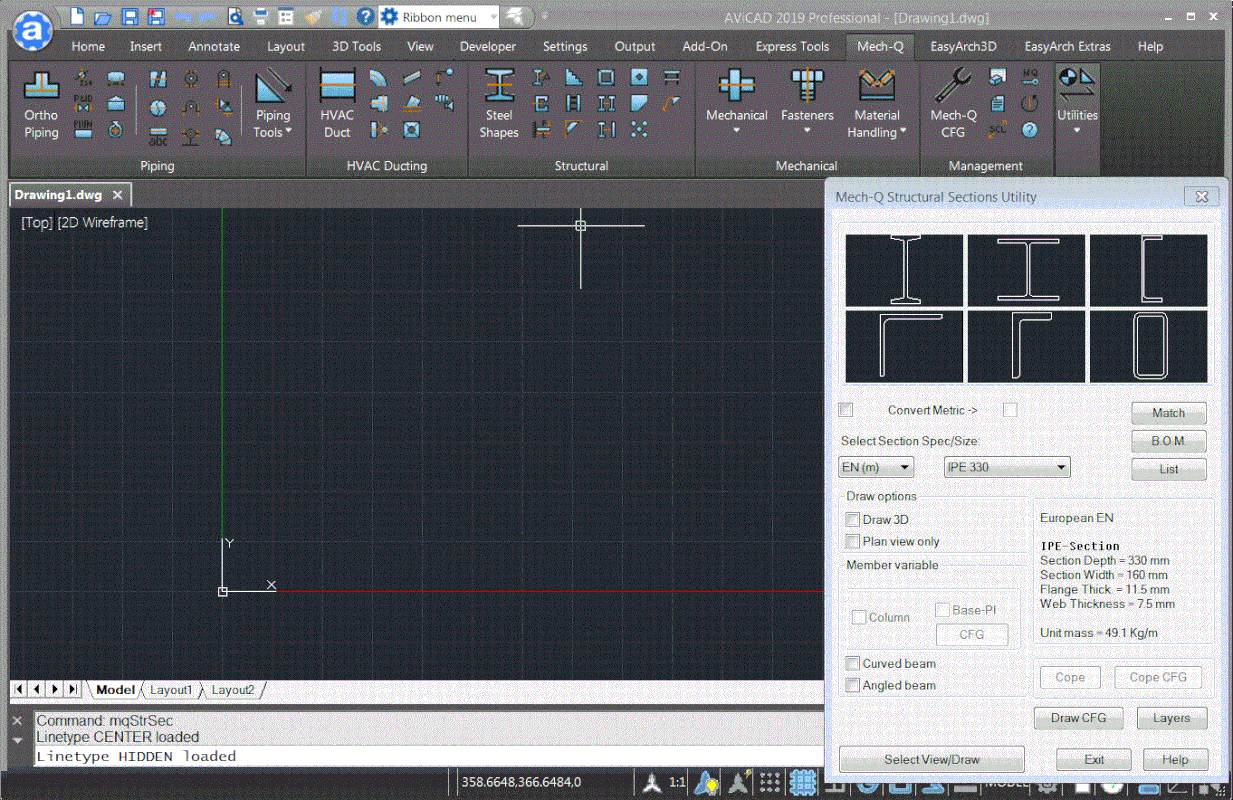Viewport: 1233px width, 800px height.
Task: Open the Express Tools ribbon tab
Action: pos(792,46)
